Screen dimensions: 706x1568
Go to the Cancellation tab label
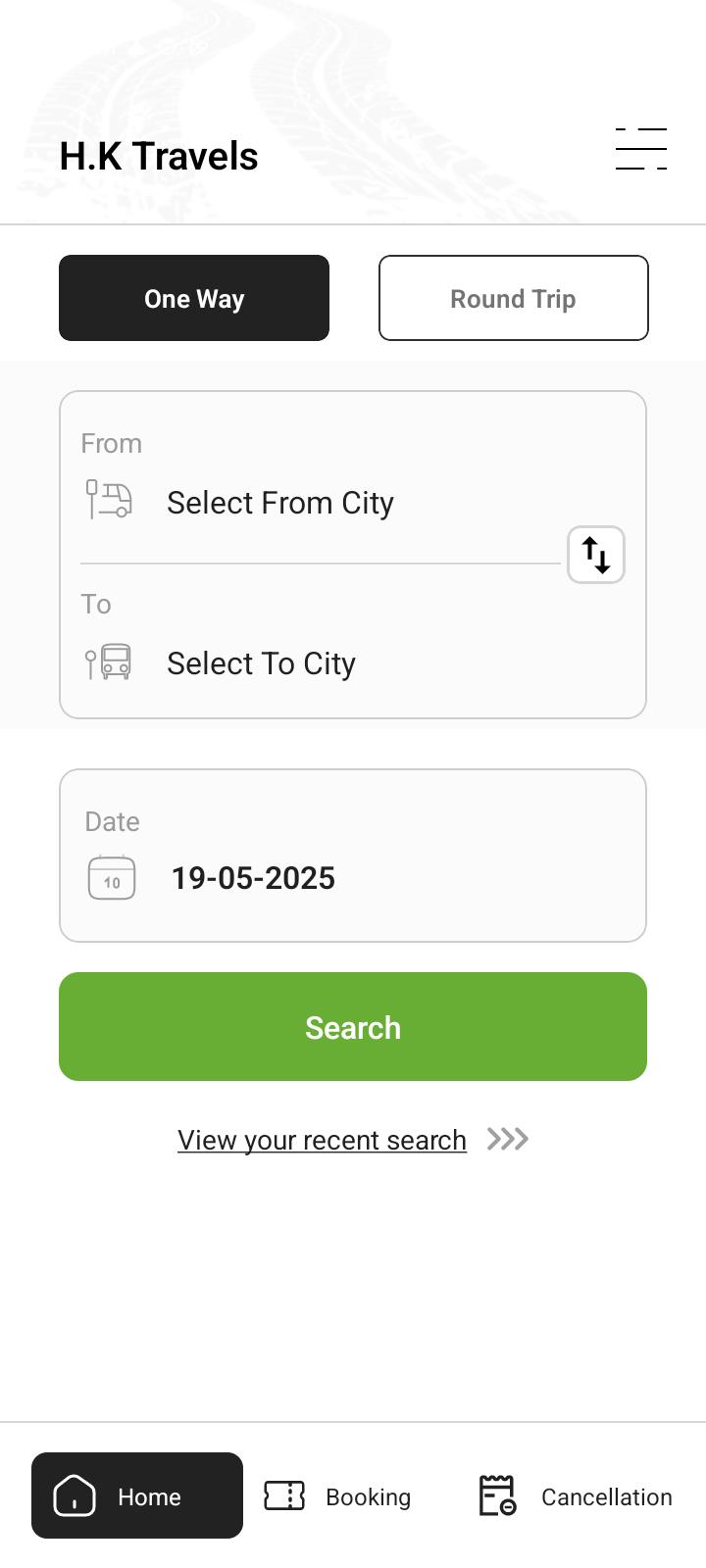pyautogui.click(x=607, y=1496)
